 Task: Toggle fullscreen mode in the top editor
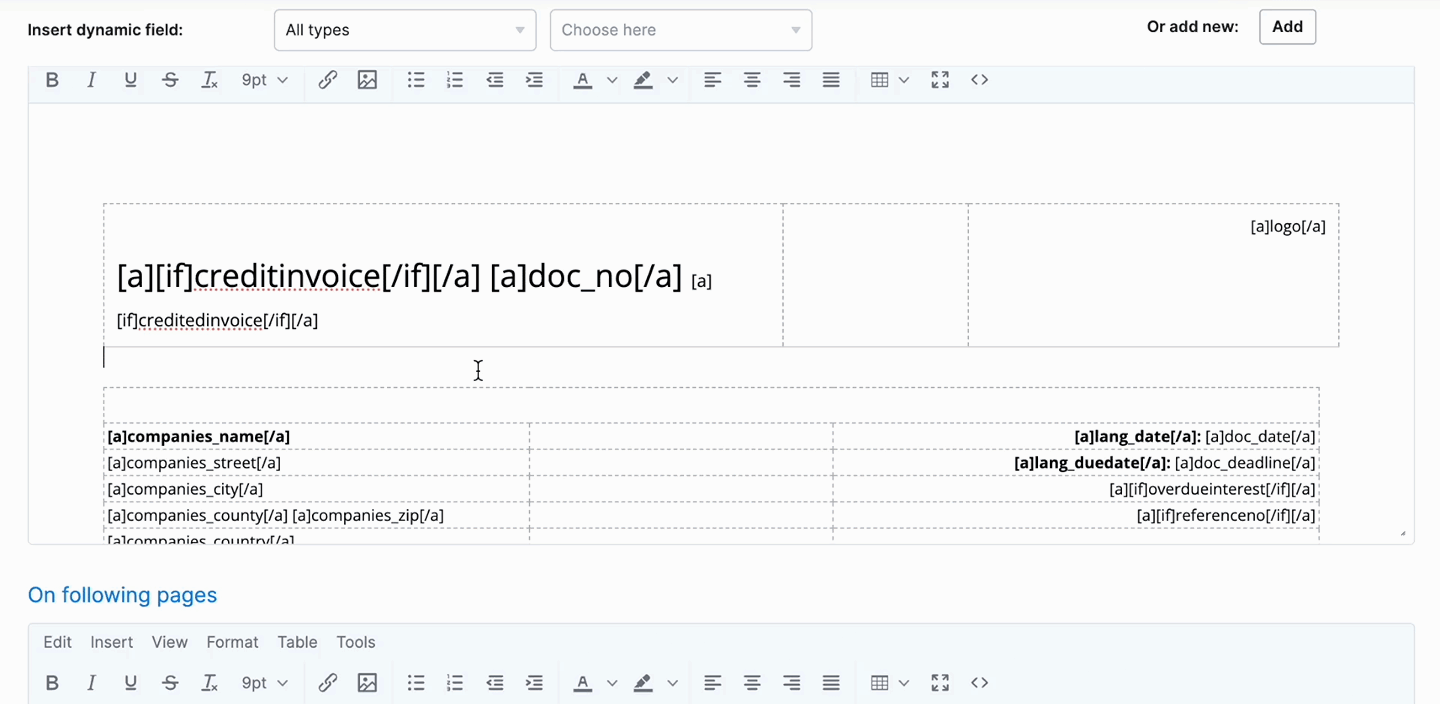(x=940, y=80)
